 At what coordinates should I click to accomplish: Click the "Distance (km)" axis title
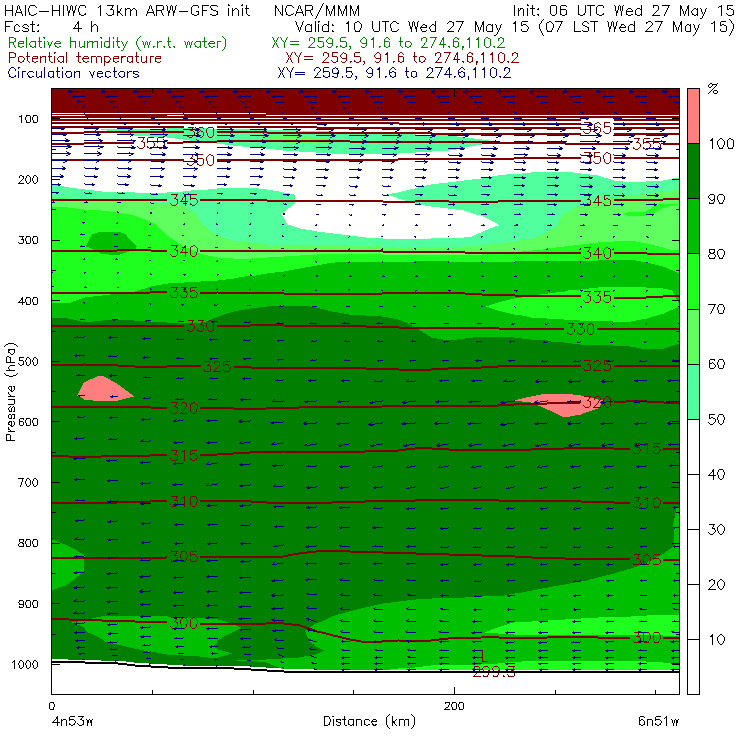pyautogui.click(x=370, y=721)
